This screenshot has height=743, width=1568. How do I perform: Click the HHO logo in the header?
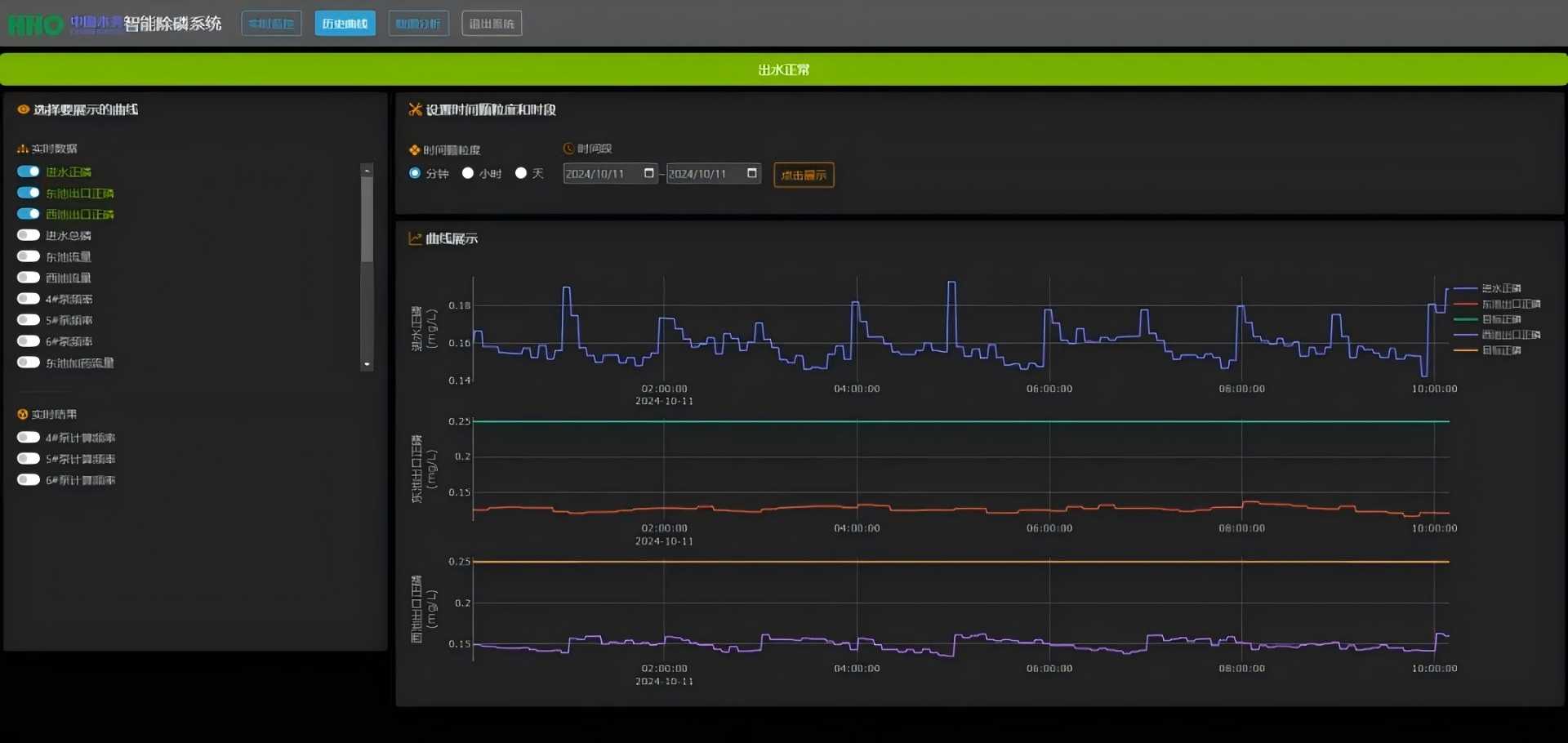click(36, 24)
